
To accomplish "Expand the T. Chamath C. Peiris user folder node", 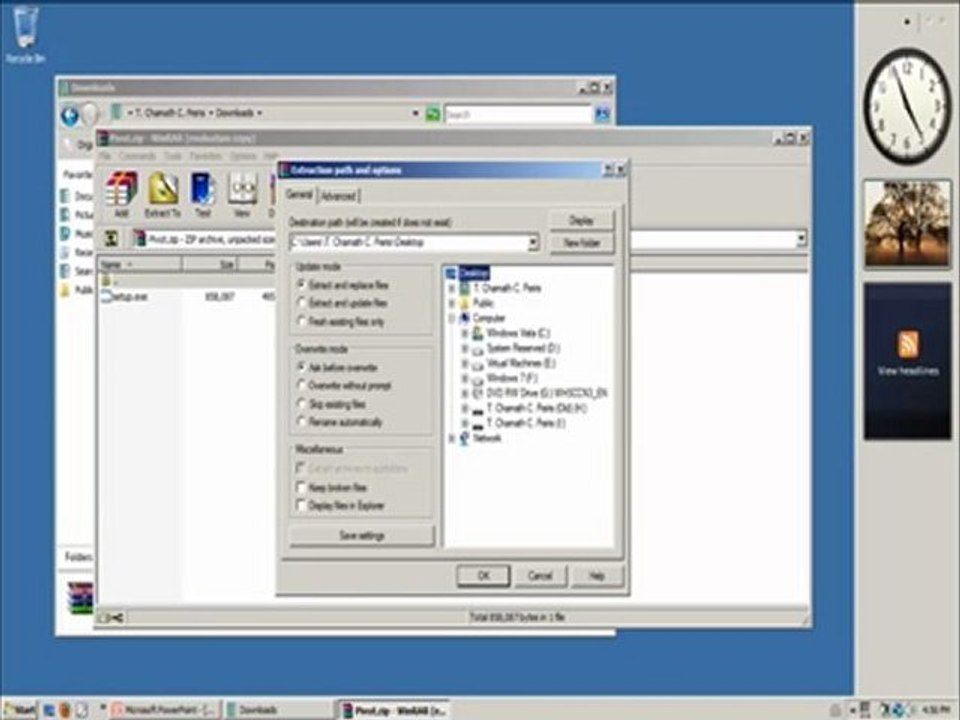I will click(x=452, y=288).
